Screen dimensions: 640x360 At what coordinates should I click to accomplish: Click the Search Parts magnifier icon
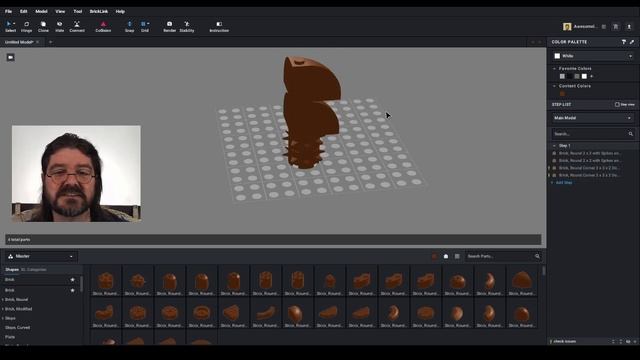[537, 256]
